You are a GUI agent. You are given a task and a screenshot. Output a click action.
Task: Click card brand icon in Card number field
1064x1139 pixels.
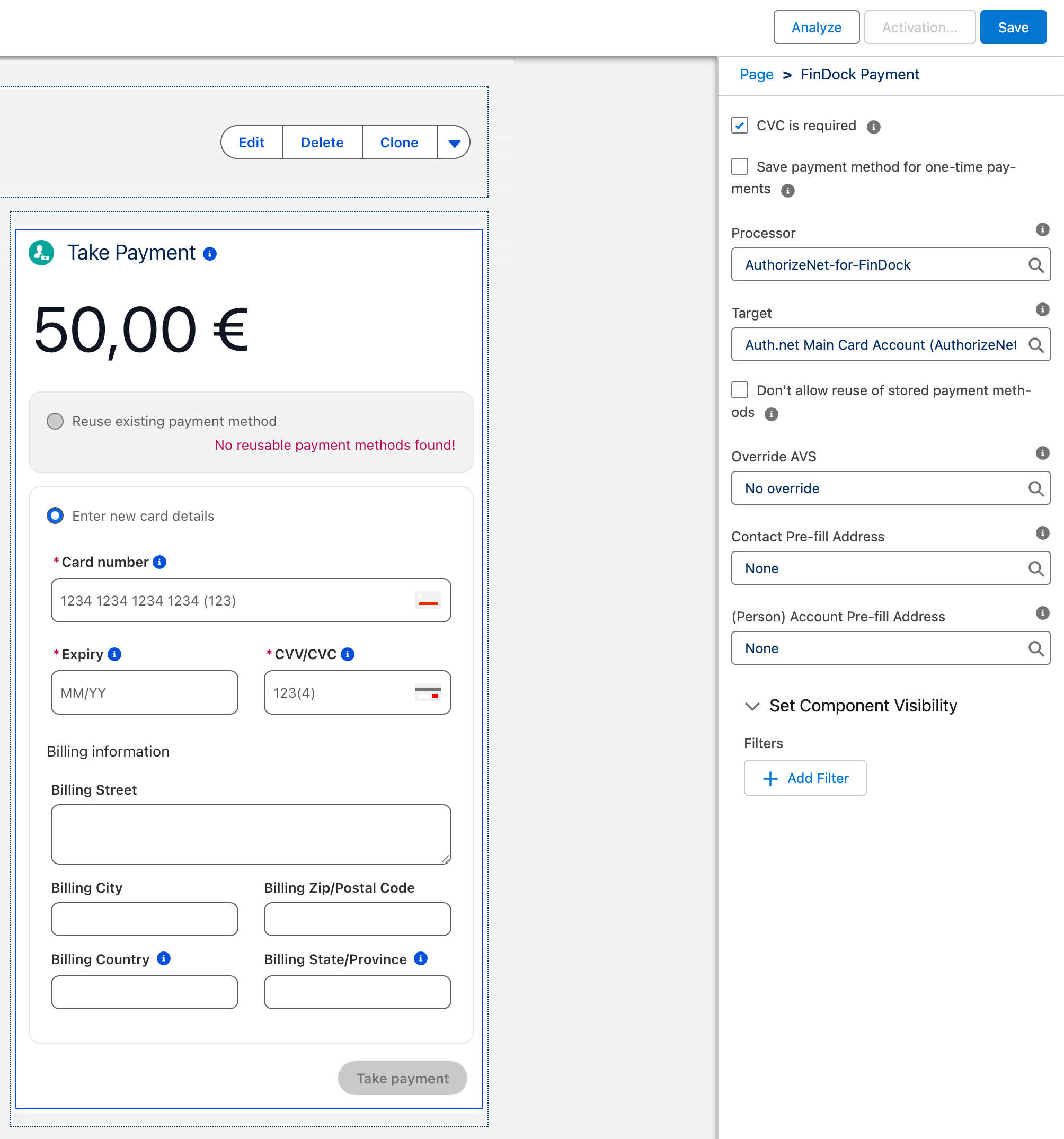pyautogui.click(x=428, y=600)
